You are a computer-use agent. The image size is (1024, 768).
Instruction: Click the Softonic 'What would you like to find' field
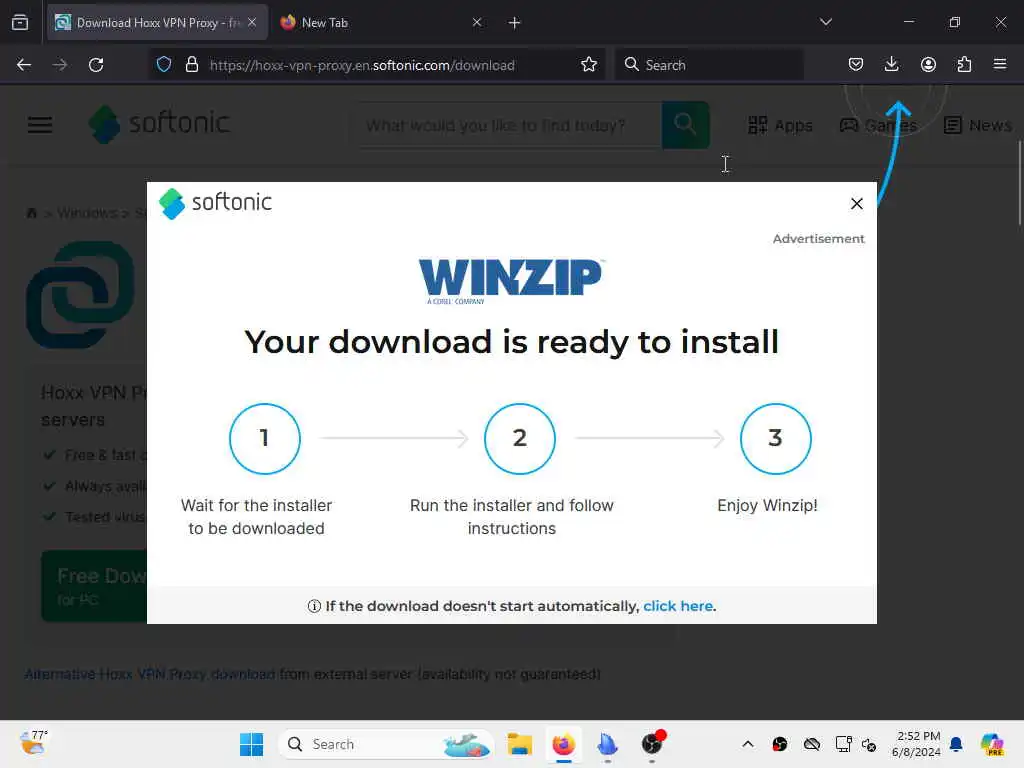pyautogui.click(x=509, y=125)
